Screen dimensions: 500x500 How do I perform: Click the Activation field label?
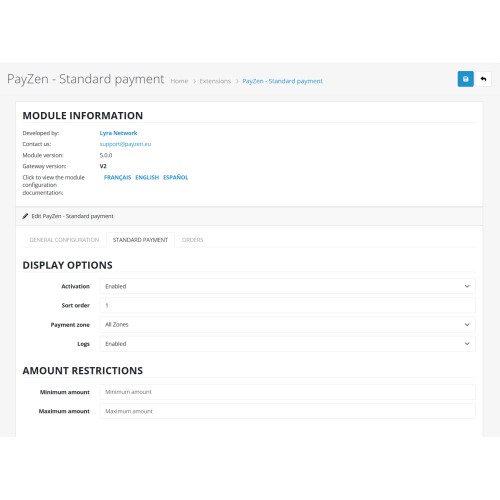(x=75, y=286)
